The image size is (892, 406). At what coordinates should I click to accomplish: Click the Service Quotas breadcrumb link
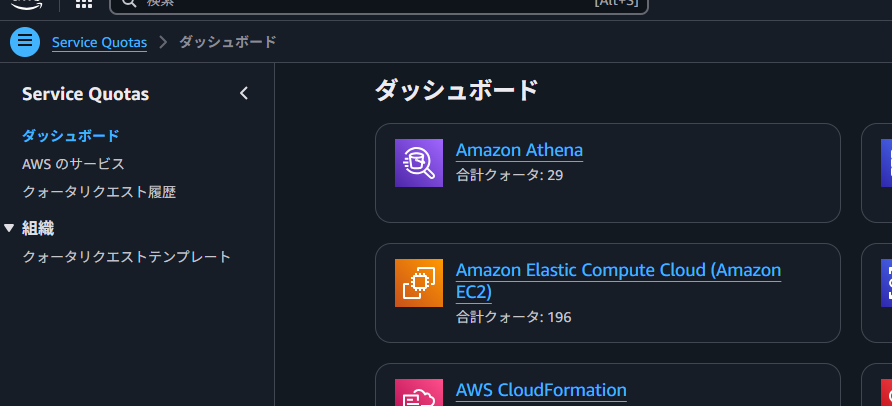coord(100,42)
